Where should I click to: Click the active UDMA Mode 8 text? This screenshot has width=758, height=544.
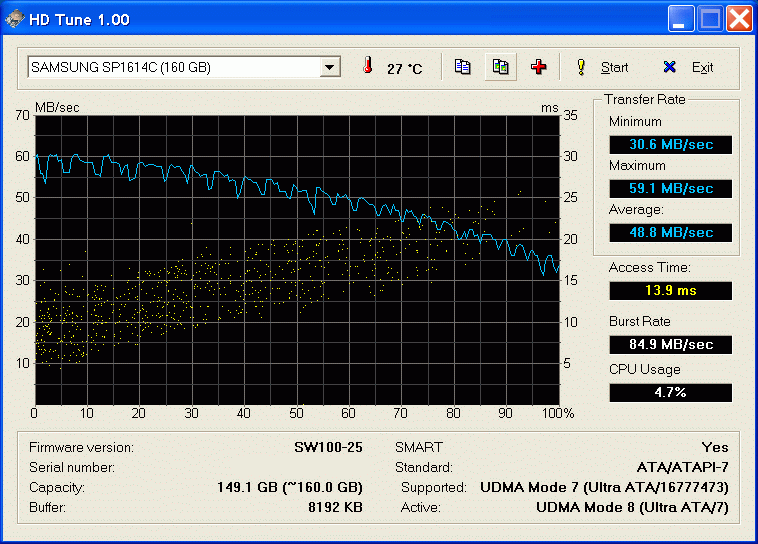click(632, 507)
